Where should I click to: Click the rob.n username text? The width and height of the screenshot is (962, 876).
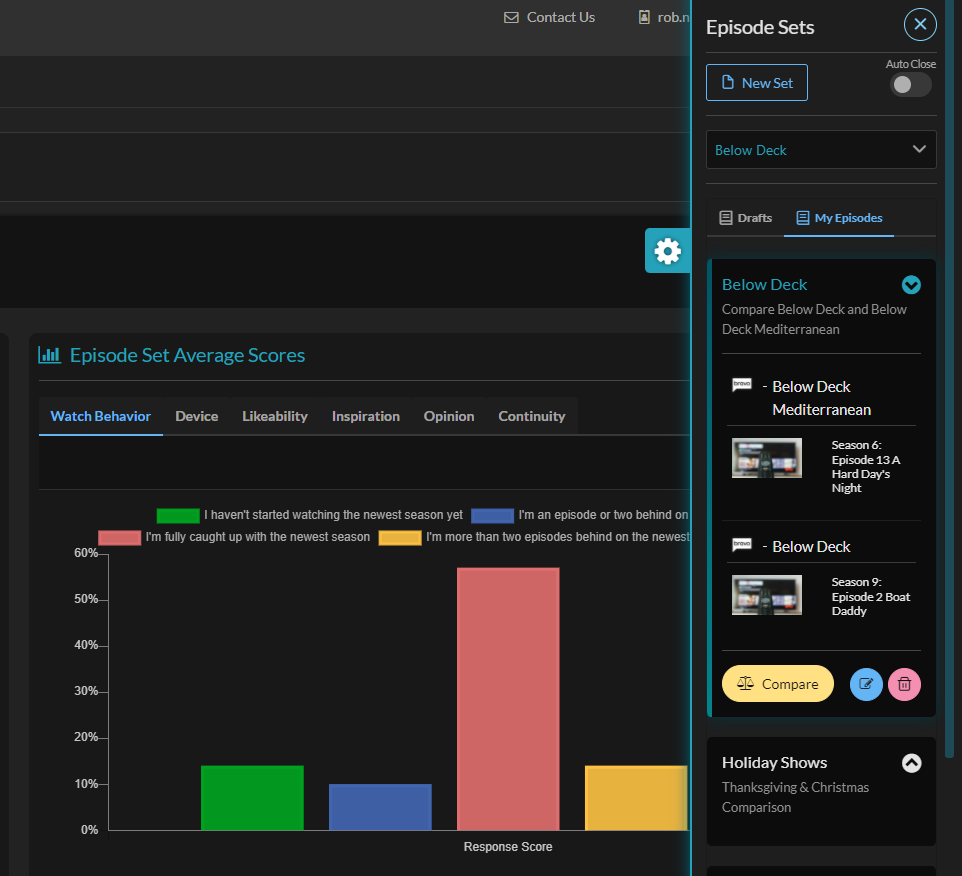point(673,17)
